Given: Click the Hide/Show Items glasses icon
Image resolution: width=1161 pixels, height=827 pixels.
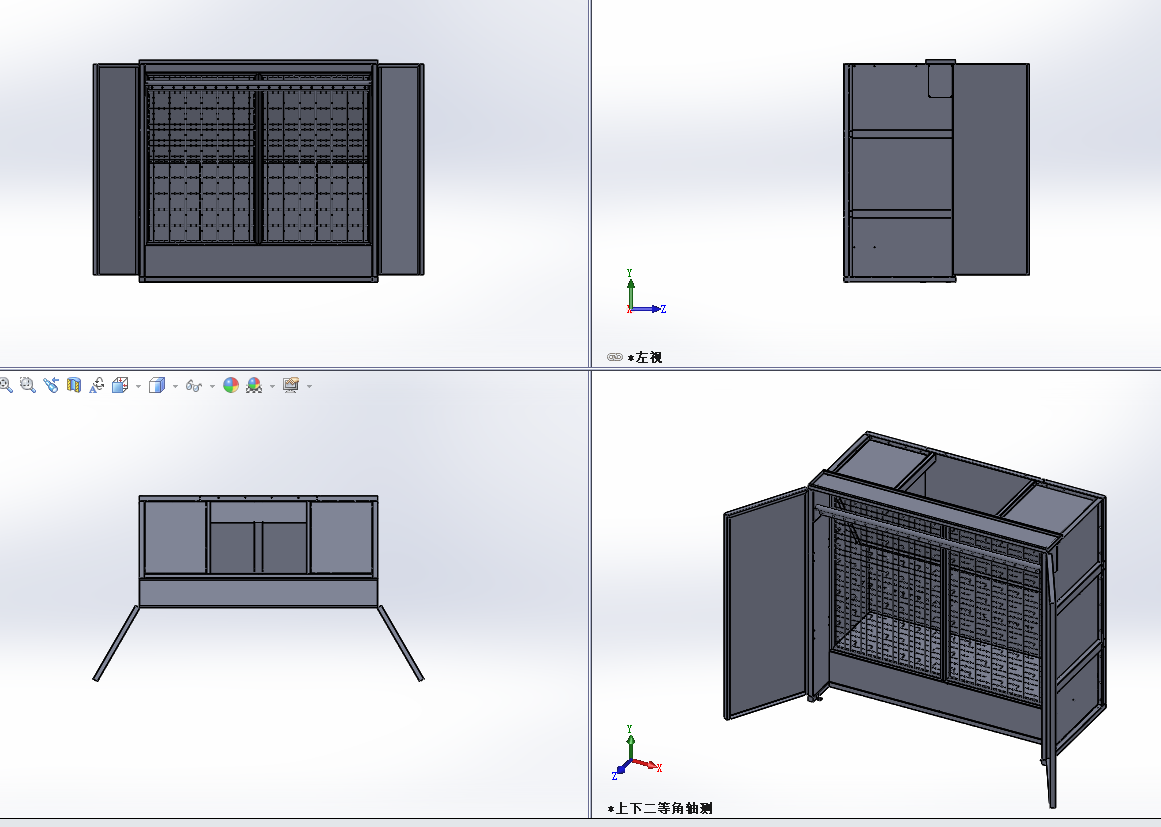Looking at the screenshot, I should click(194, 385).
